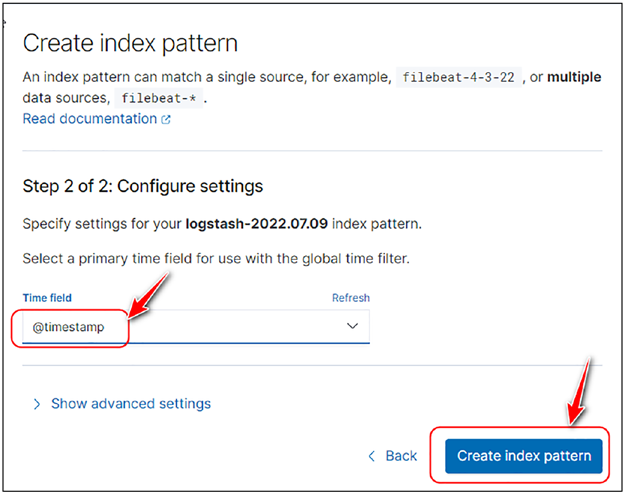
Task: Click the Time field label
Action: (47, 298)
